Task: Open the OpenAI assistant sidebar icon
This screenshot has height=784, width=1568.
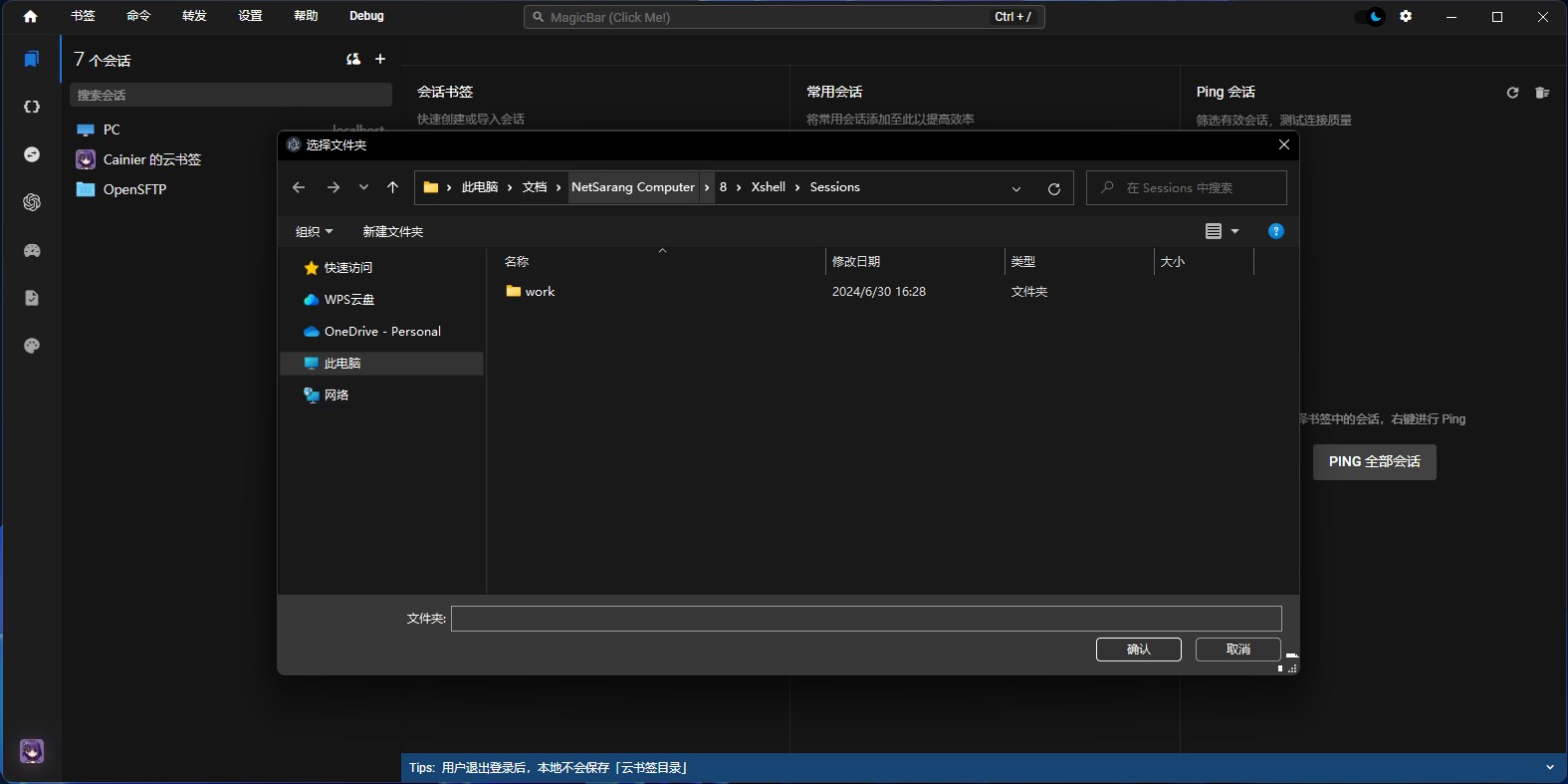Action: [32, 202]
